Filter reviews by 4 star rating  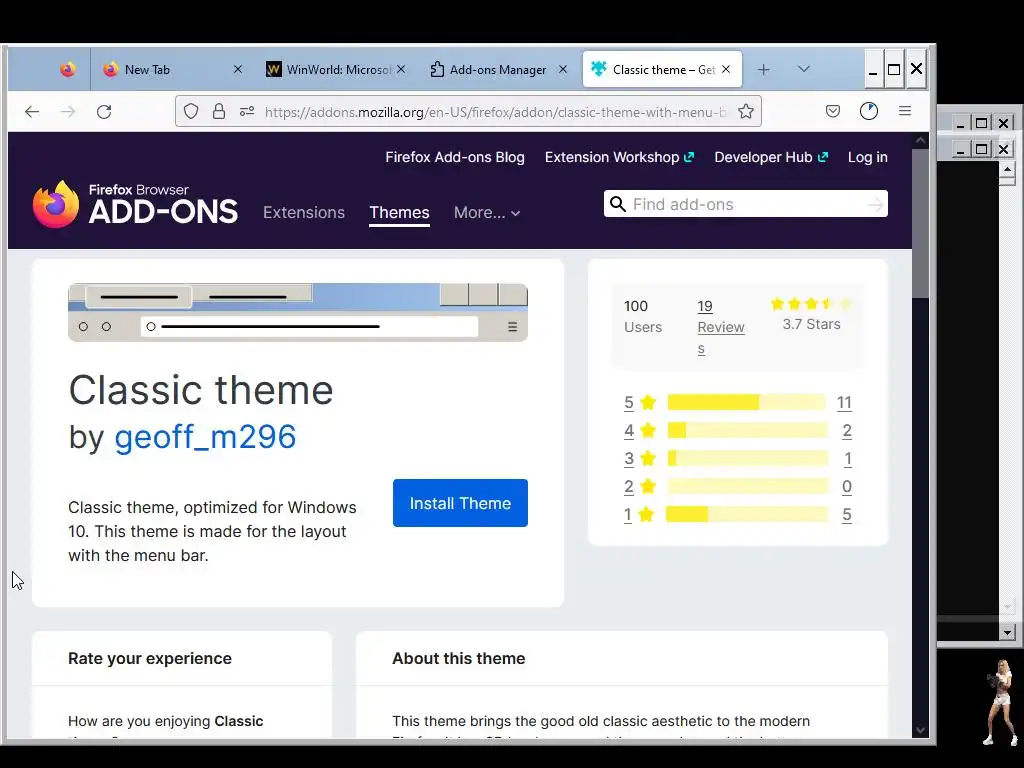tap(640, 430)
